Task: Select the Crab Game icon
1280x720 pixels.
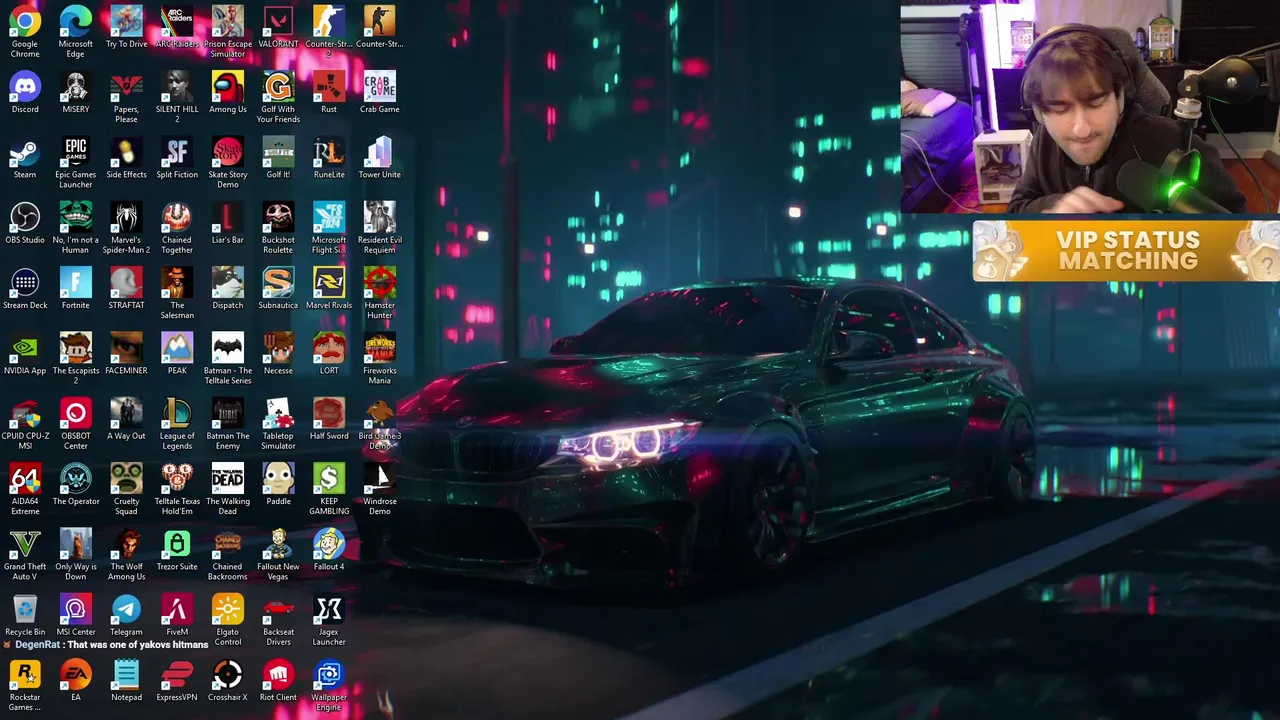Action: point(380,92)
